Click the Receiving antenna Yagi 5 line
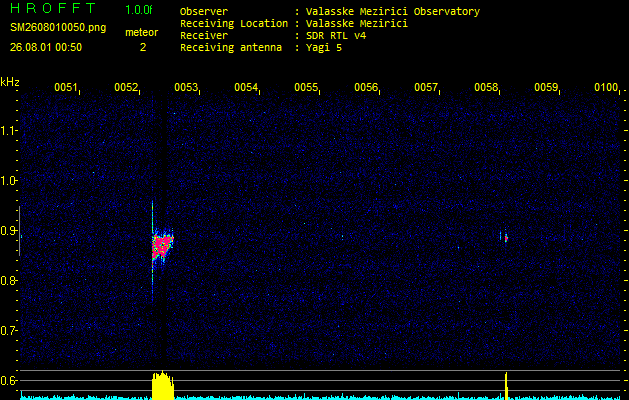Viewport: 629px width, 400px height. coord(261,48)
